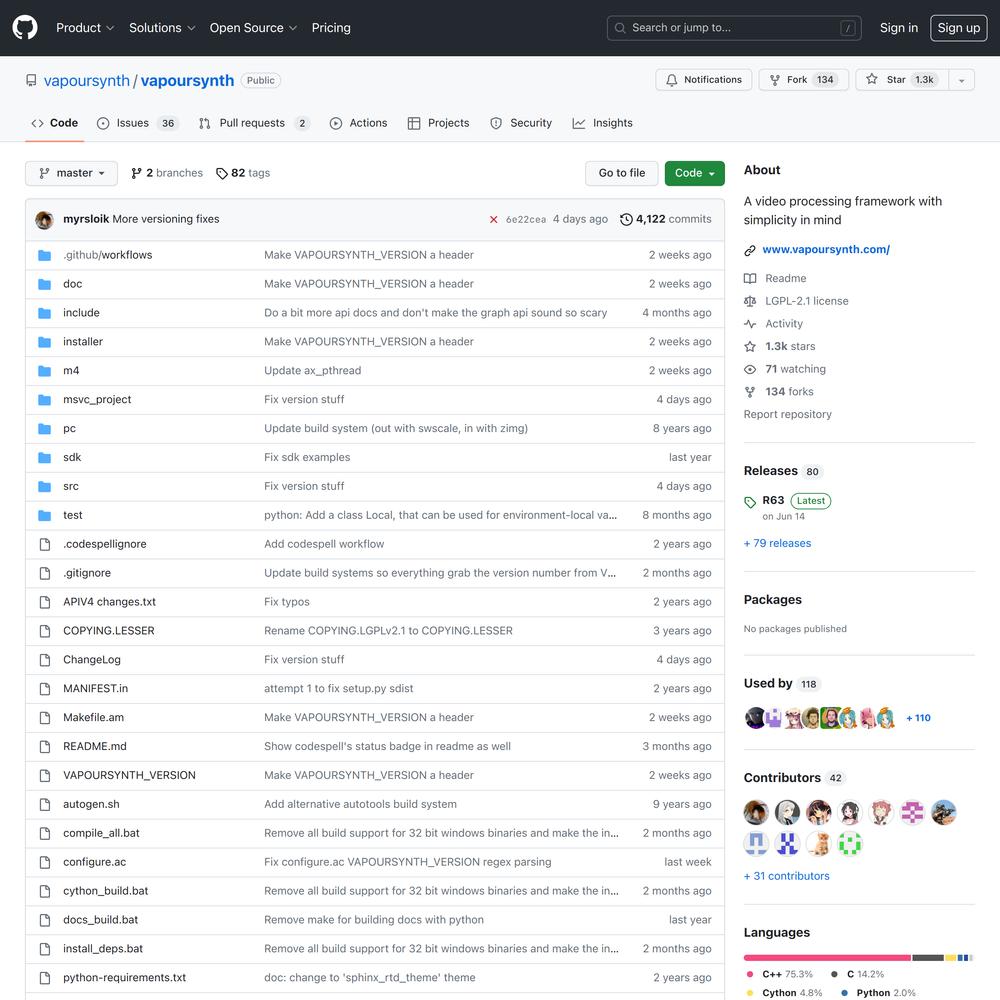Click the Notifications bell button

(703, 80)
